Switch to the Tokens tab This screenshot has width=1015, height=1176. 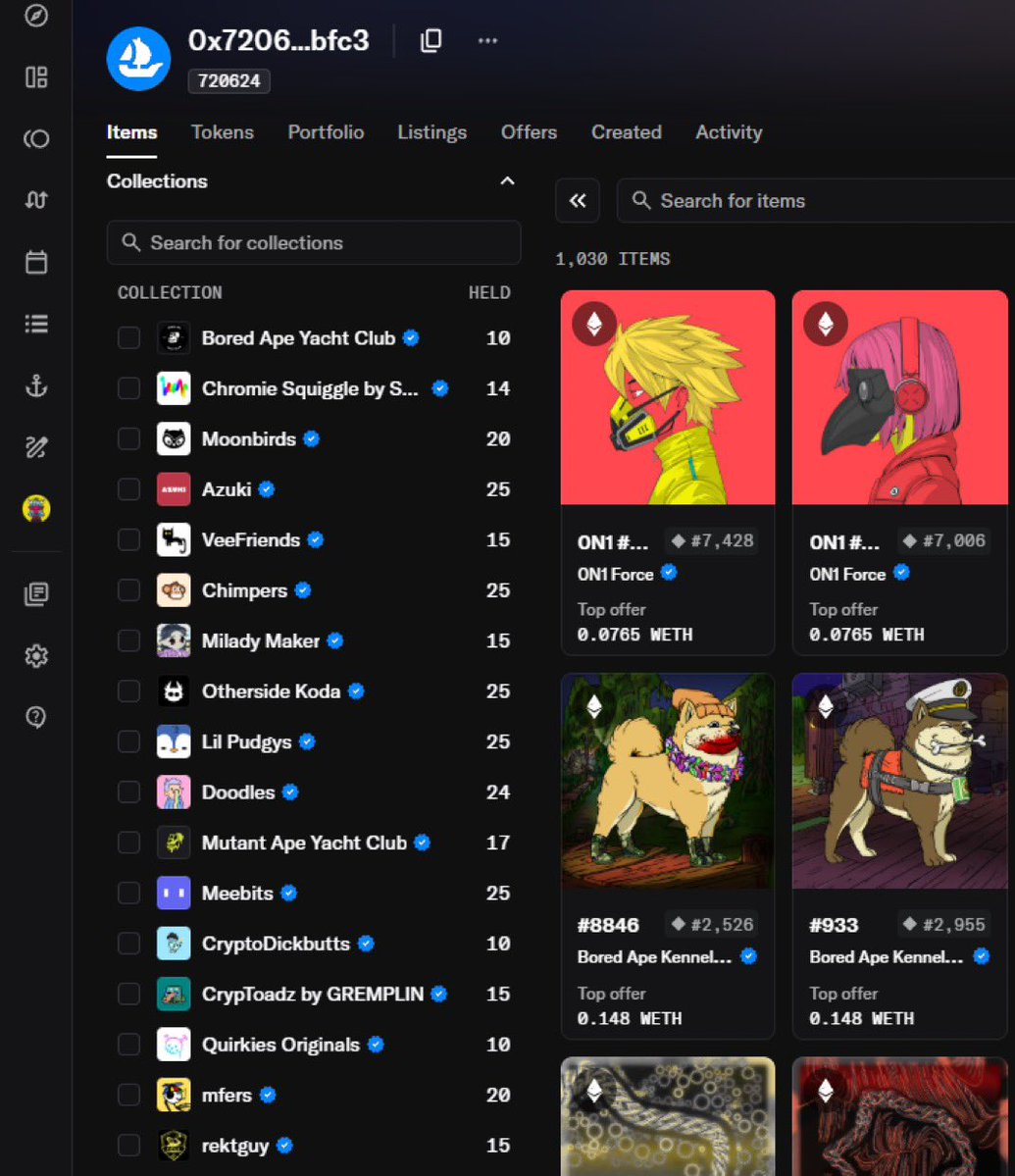223,132
